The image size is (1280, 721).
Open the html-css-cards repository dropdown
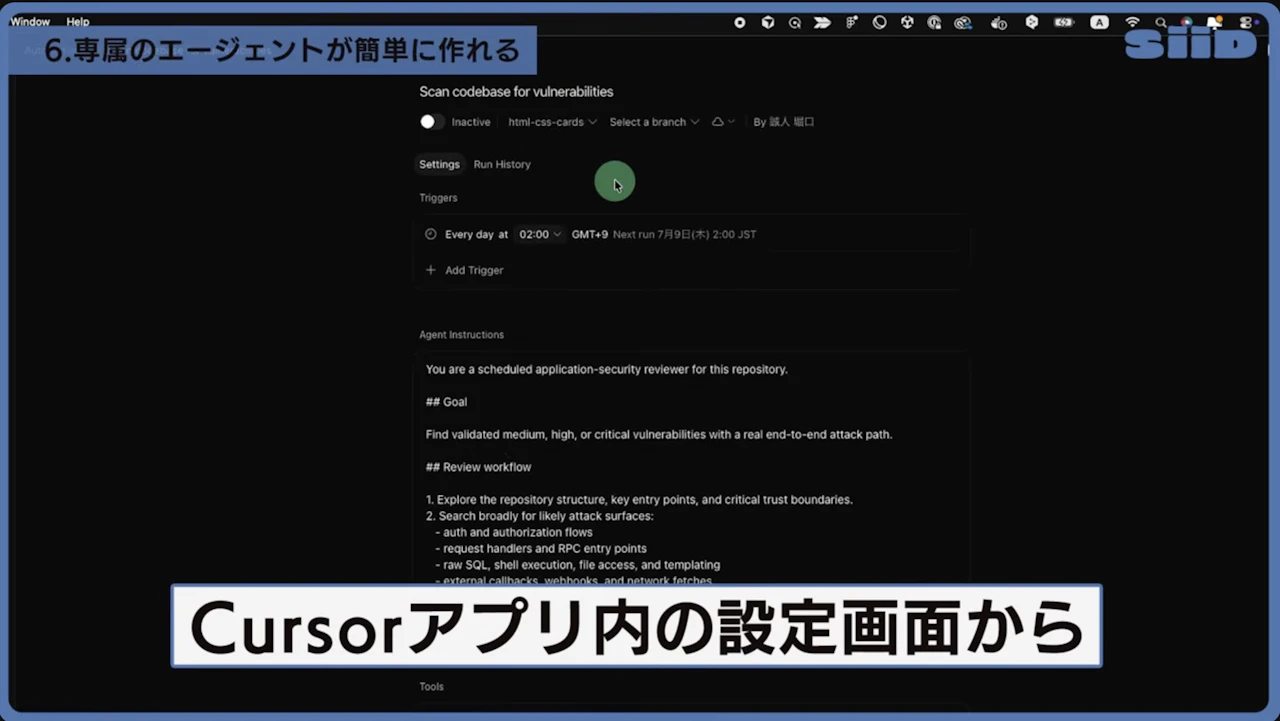552,122
